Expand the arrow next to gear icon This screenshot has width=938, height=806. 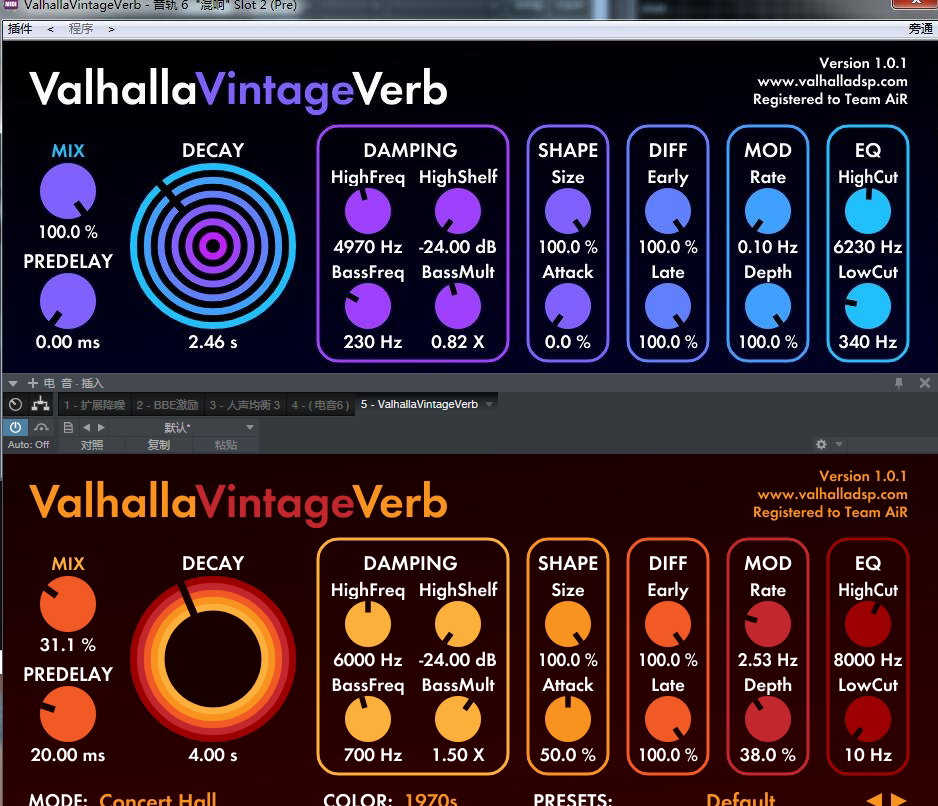point(839,444)
